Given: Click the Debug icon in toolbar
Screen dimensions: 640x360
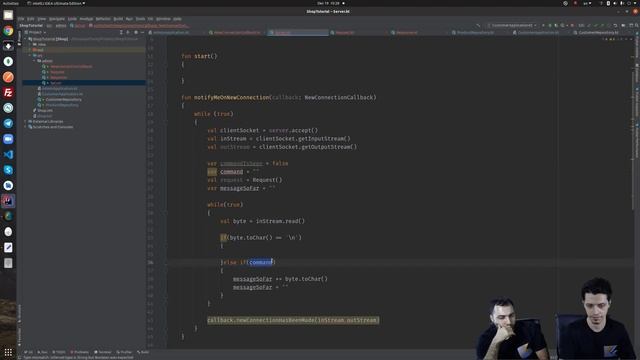Looking at the screenshot, I should coord(550,25).
